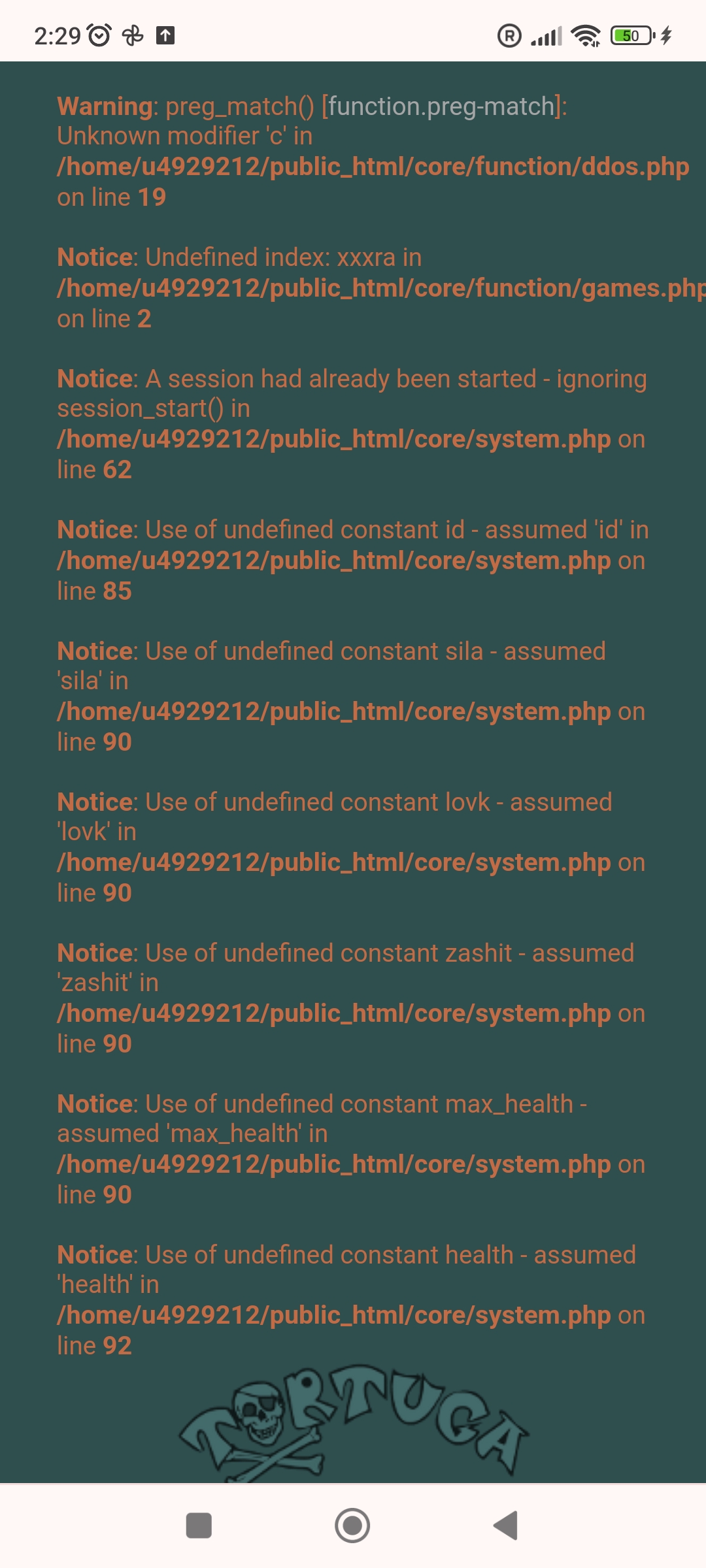Tap the Wi-Fi status icon
Image resolution: width=706 pixels, height=1568 pixels.
[x=586, y=36]
